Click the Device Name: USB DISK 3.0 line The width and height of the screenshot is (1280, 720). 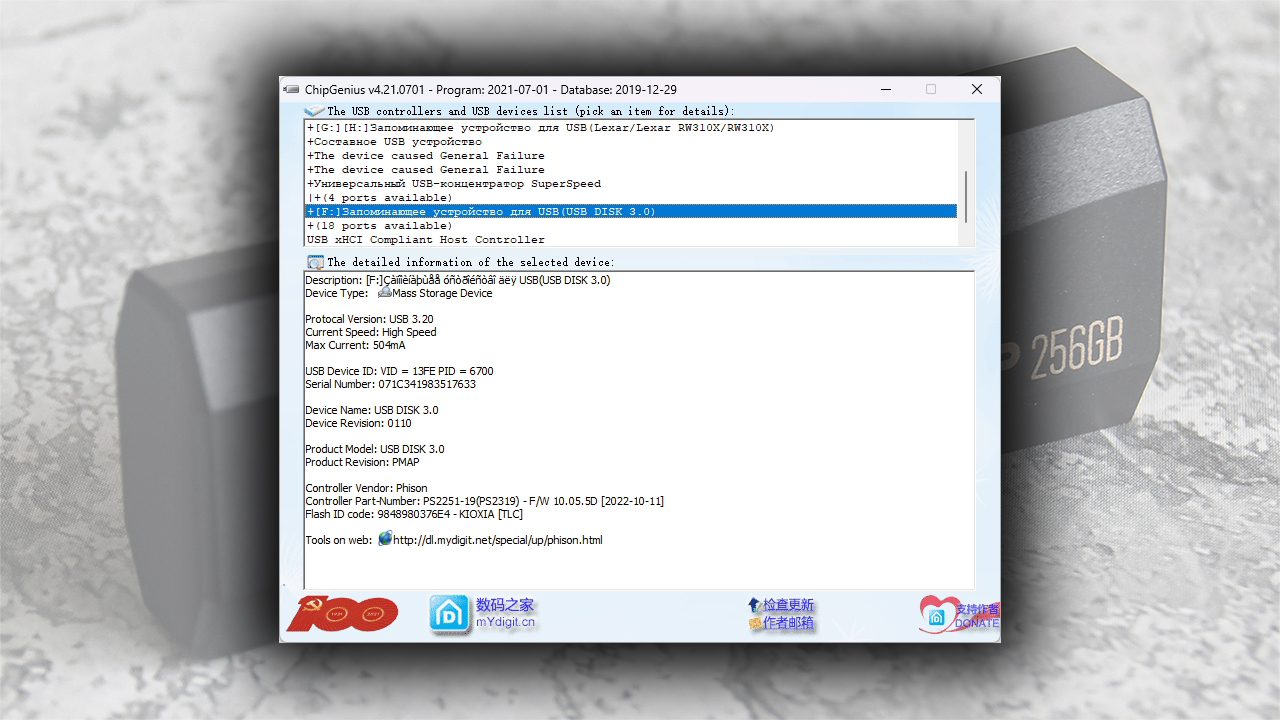point(371,410)
